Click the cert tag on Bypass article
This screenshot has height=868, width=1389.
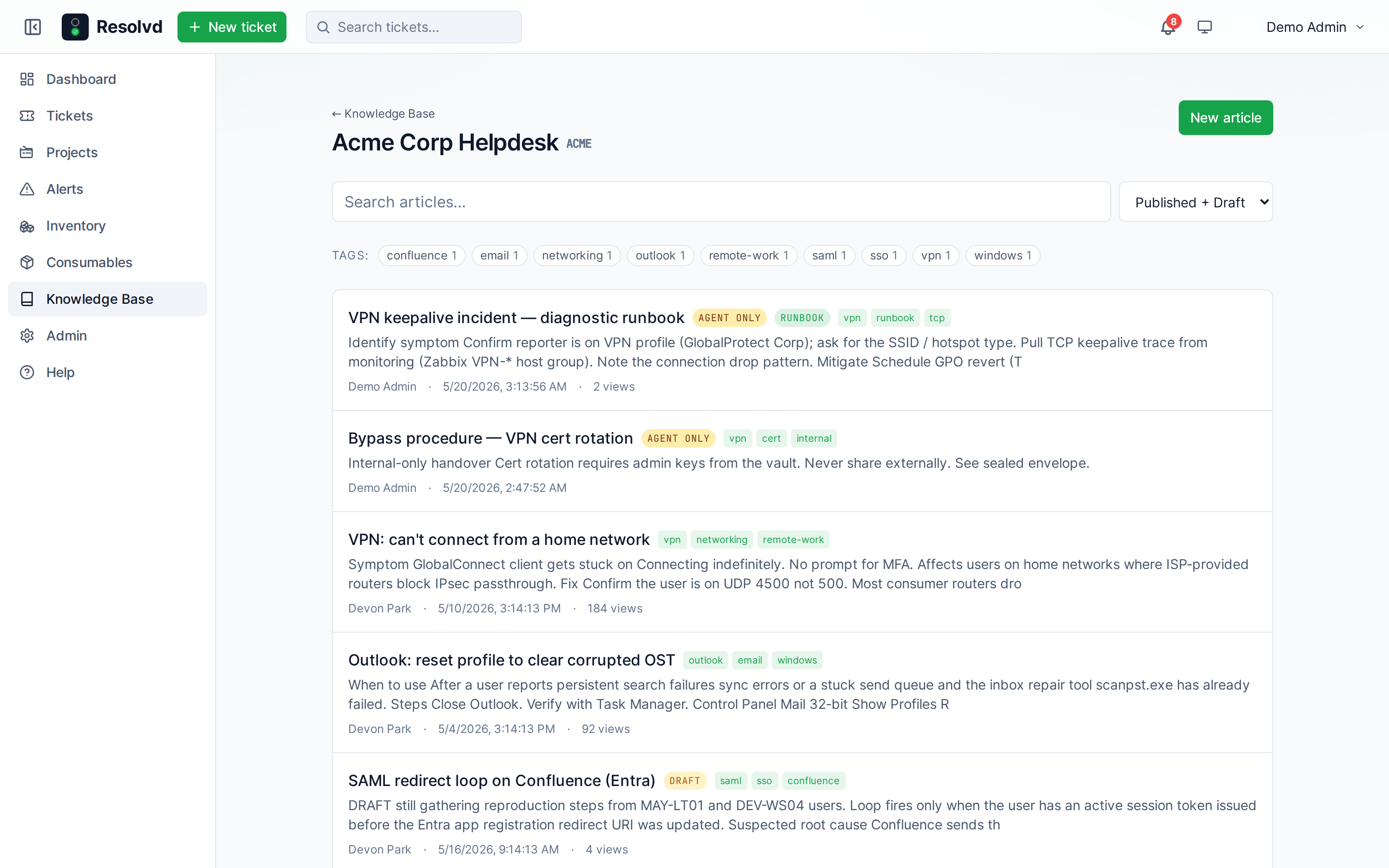[x=771, y=439]
